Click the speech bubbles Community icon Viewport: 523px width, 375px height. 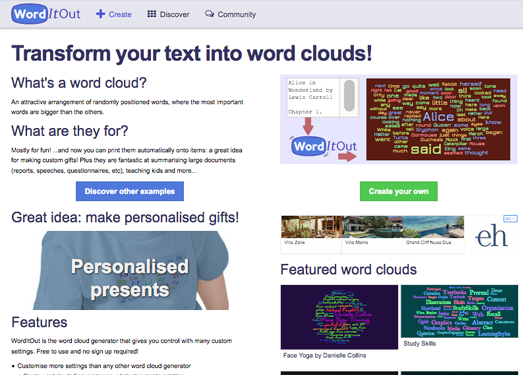(x=209, y=14)
